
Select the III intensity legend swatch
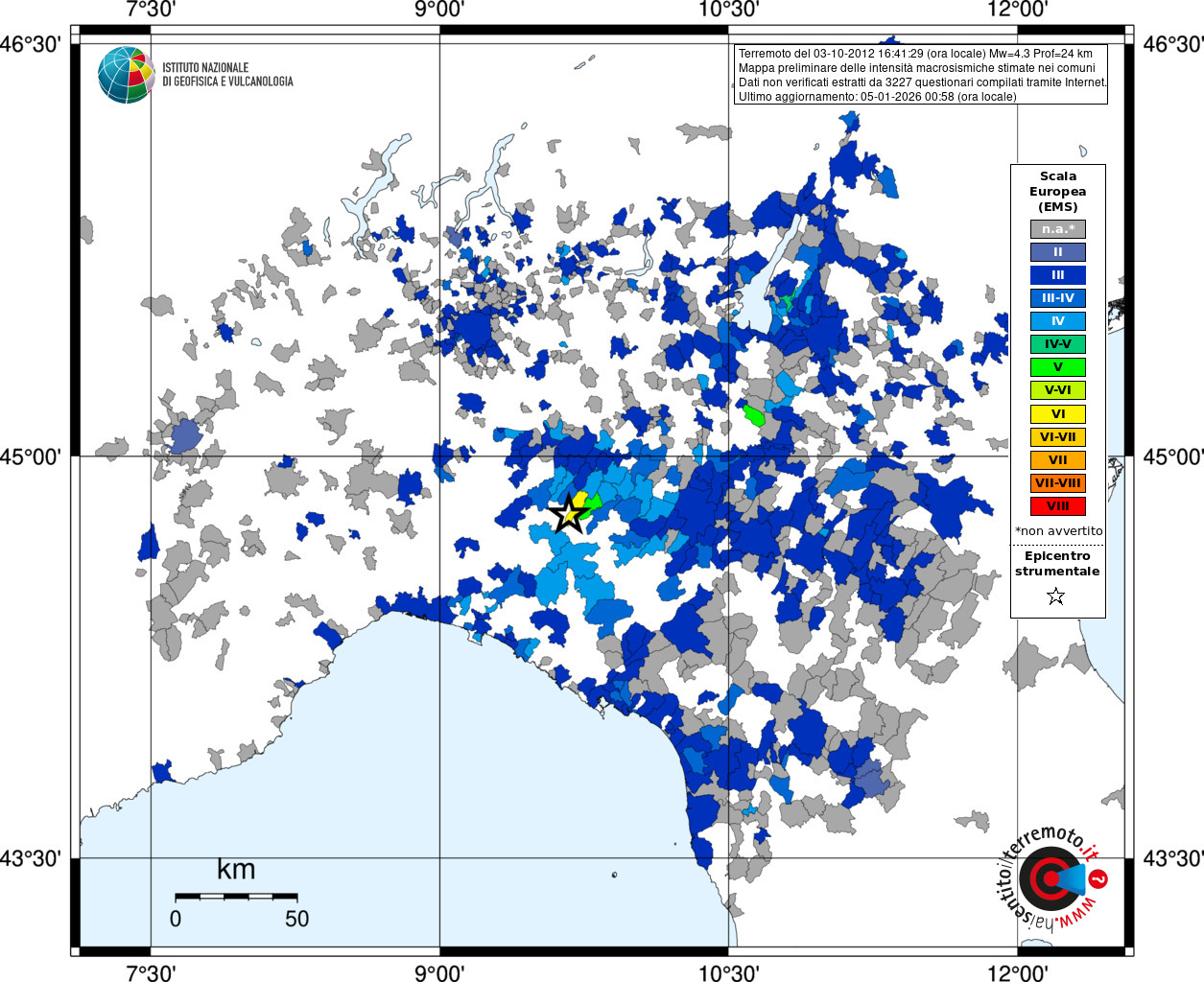(1058, 275)
